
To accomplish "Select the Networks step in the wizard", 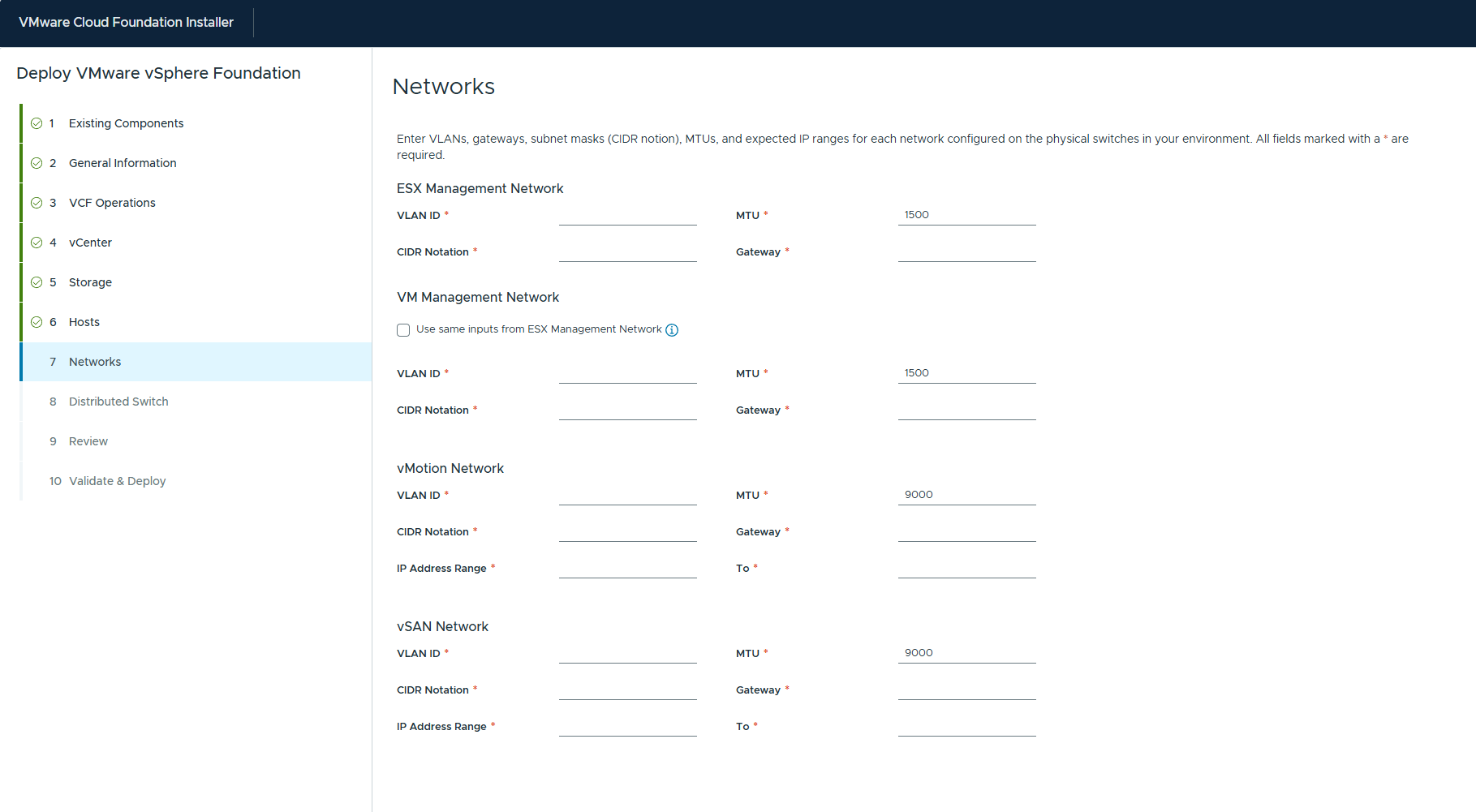I will tap(95, 362).
